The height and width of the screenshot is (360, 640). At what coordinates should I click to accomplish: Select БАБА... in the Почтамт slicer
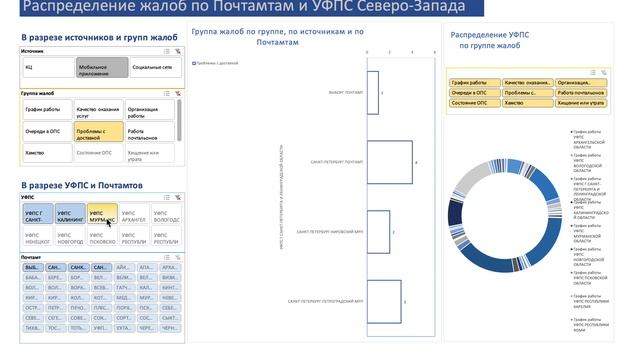(x=33, y=278)
